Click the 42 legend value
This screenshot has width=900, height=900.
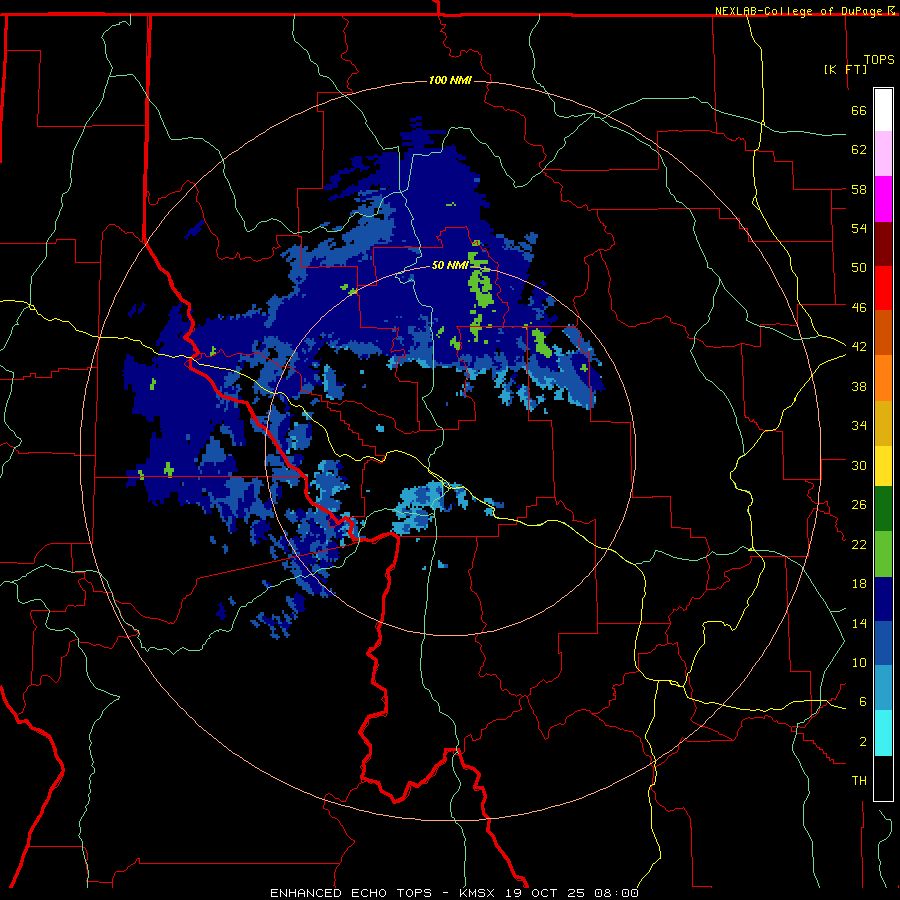(859, 347)
